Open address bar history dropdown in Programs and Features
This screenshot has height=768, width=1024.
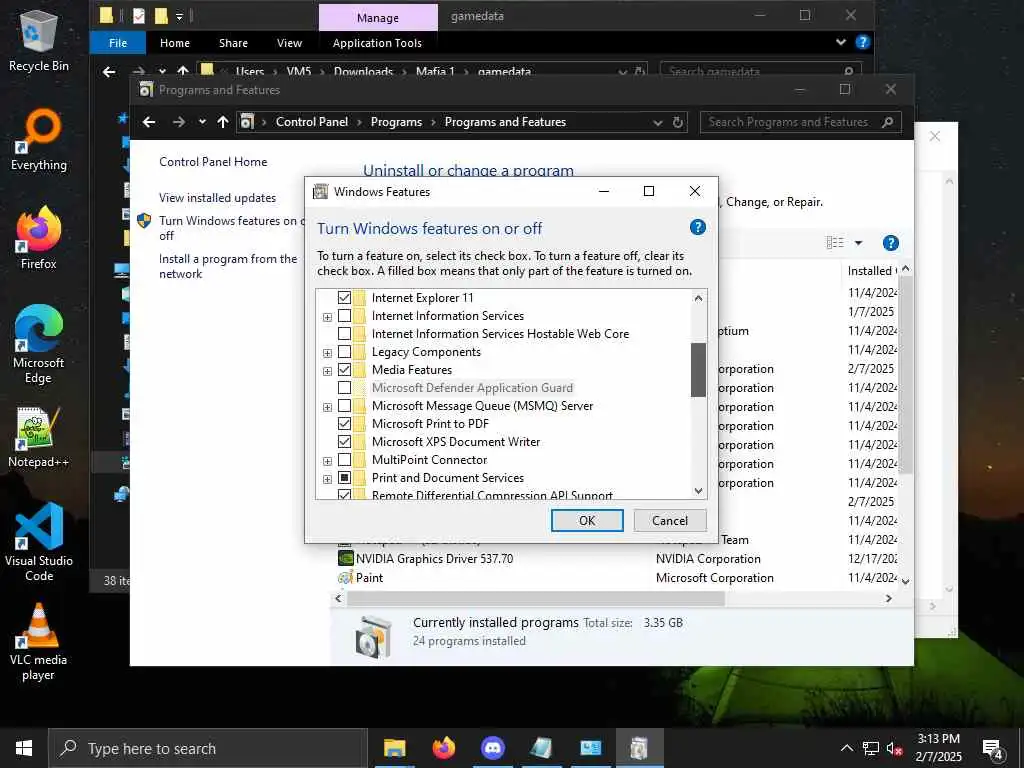point(658,122)
